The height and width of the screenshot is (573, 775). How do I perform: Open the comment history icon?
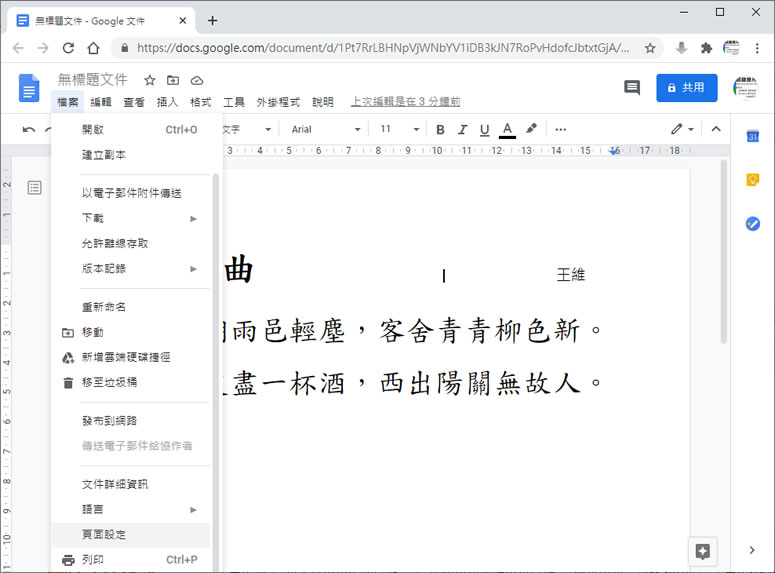pos(632,88)
